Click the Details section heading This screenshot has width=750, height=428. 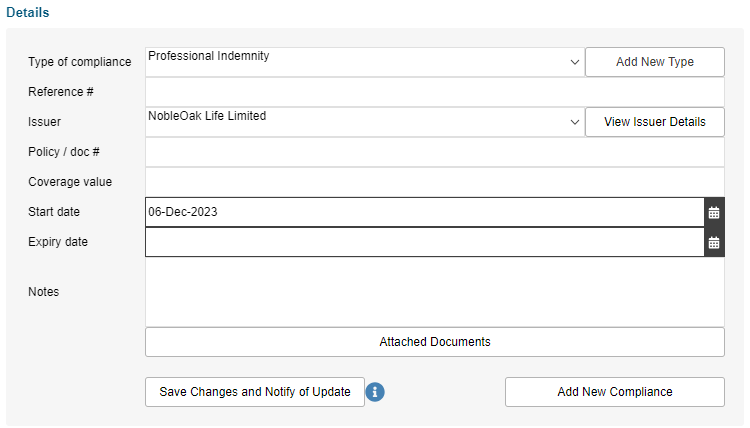click(x=28, y=12)
